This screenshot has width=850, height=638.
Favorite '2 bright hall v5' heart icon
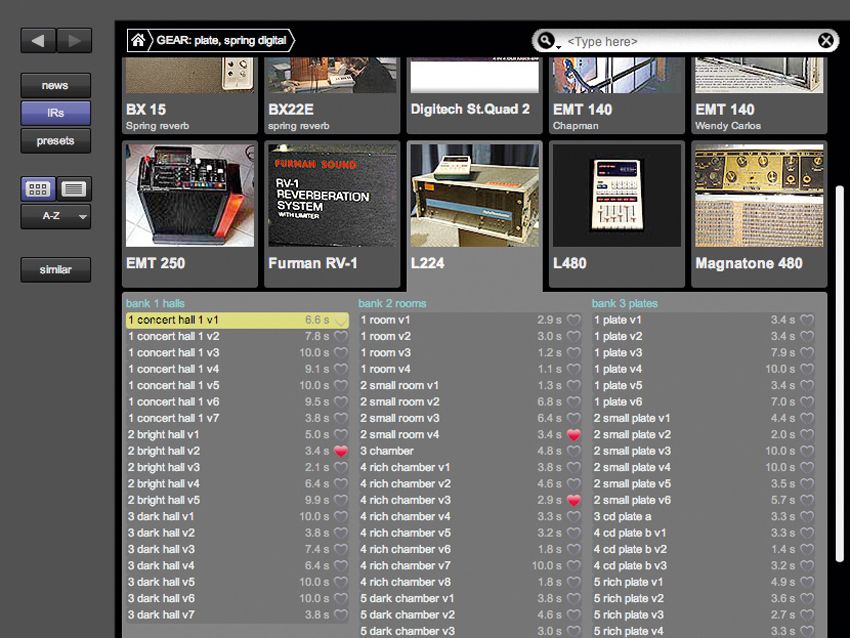point(340,500)
